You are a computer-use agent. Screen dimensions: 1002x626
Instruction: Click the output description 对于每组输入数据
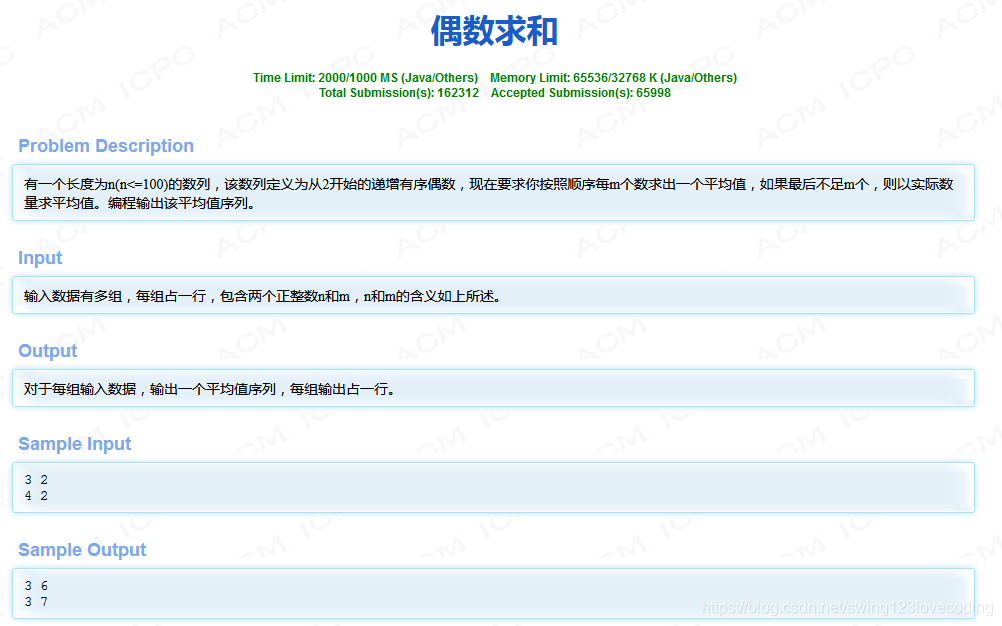click(x=210, y=389)
